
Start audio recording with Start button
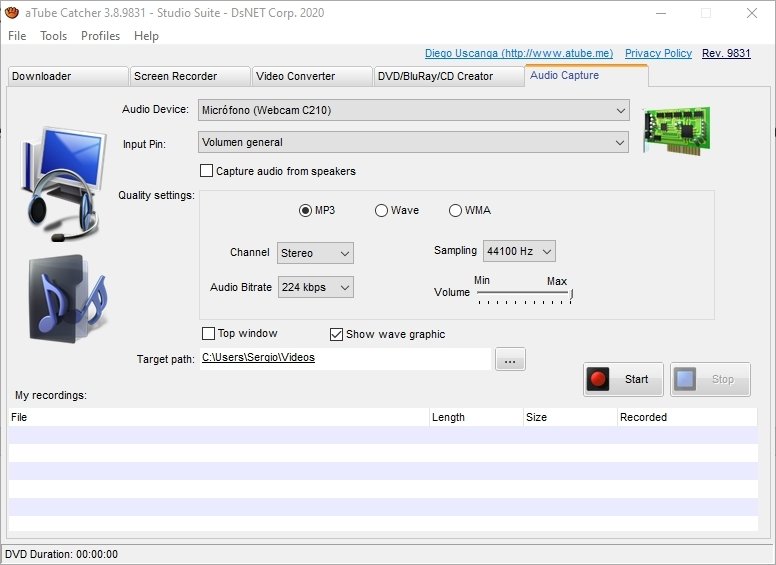(623, 379)
